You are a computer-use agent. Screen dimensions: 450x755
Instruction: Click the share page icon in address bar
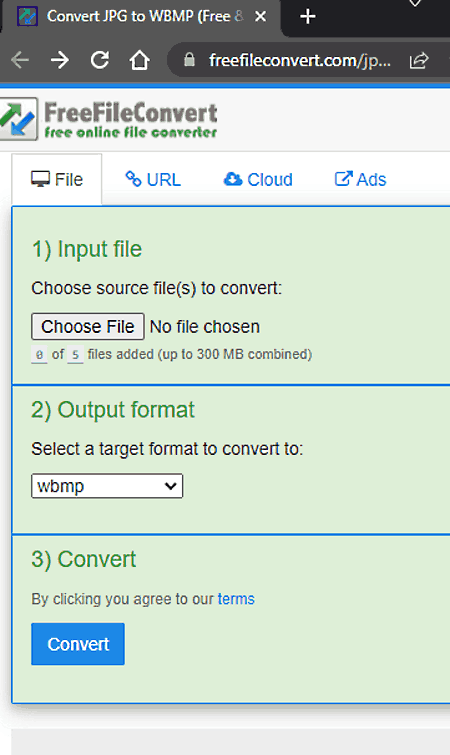(x=419, y=61)
